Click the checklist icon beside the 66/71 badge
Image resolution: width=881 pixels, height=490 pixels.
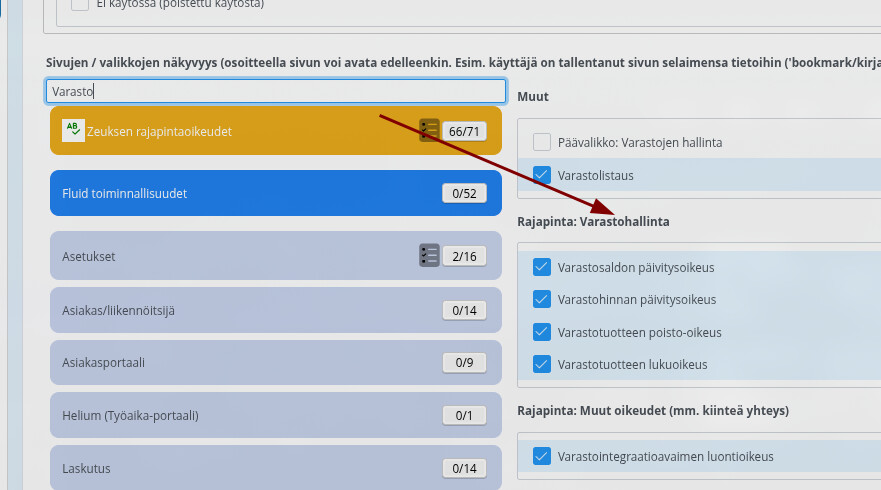click(429, 131)
